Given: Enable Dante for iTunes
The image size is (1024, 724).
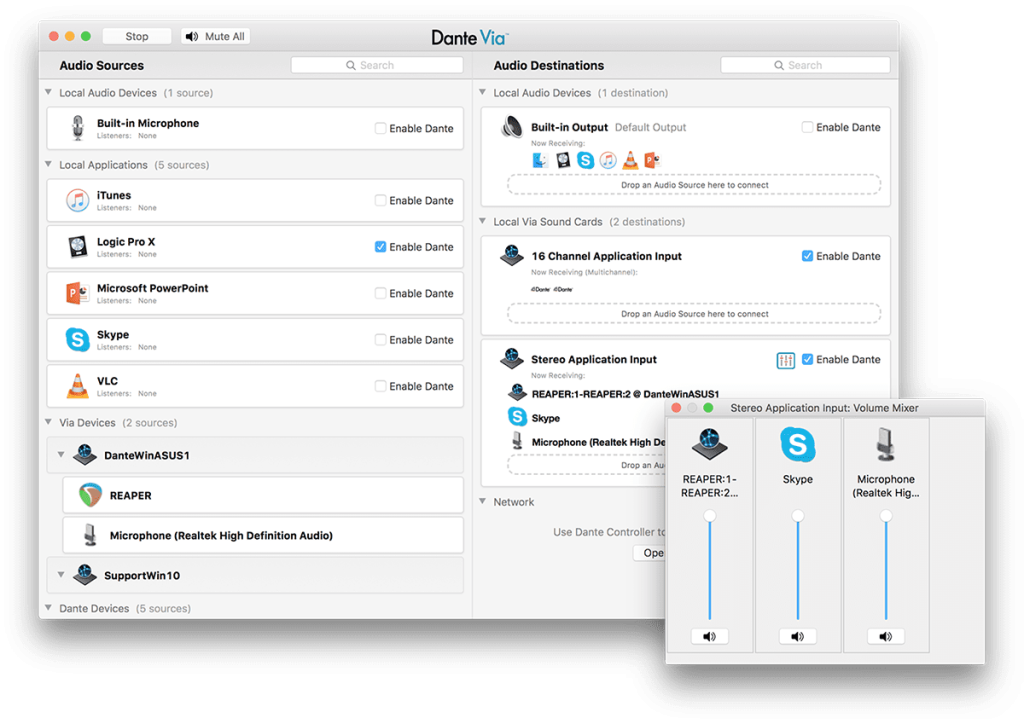Looking at the screenshot, I should pyautogui.click(x=380, y=200).
